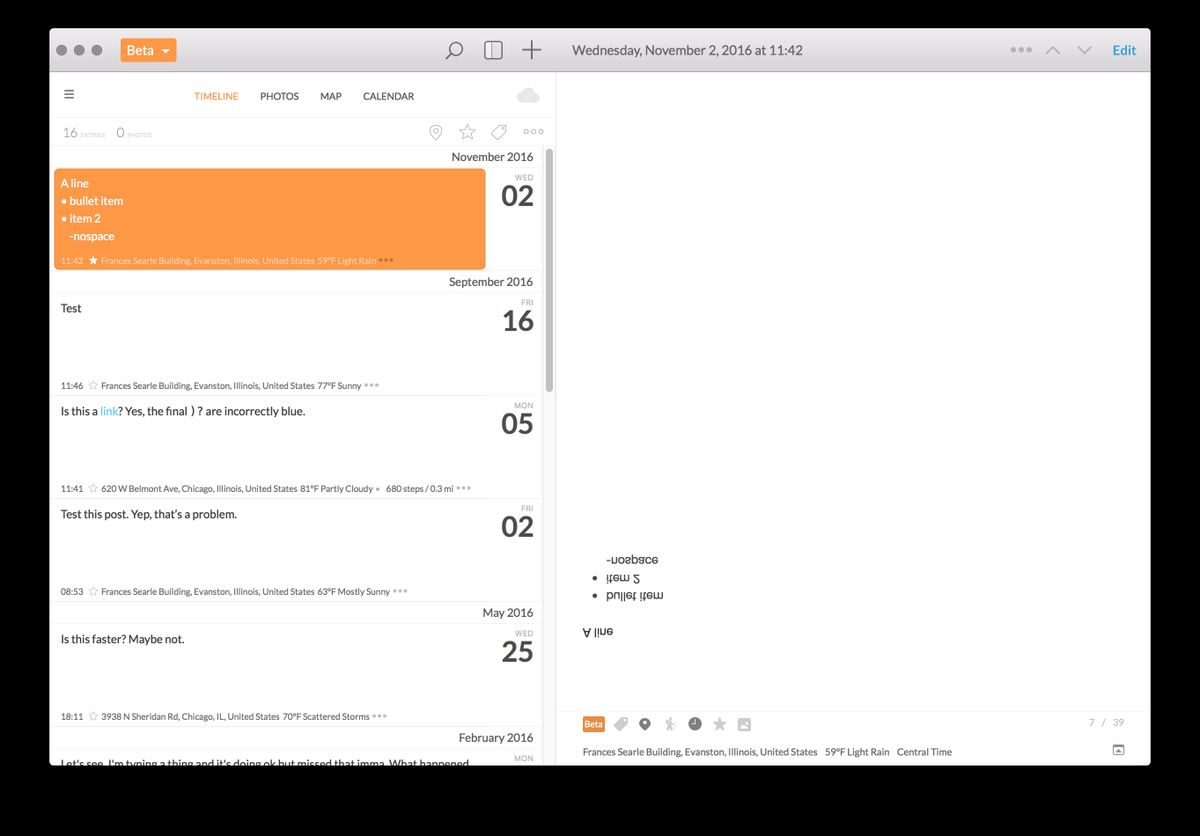Click the timeline list scrollbar
Viewport: 1200px width, 836px height.
(549, 270)
